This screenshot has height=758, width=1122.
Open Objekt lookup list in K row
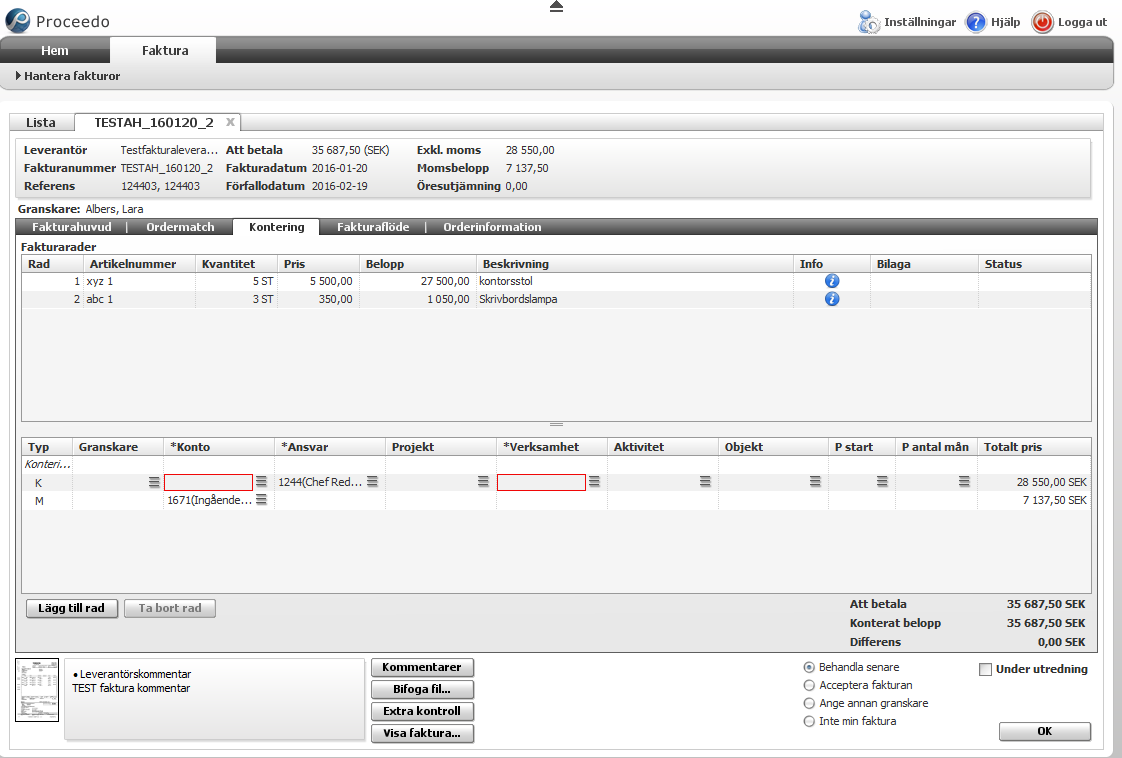(815, 482)
